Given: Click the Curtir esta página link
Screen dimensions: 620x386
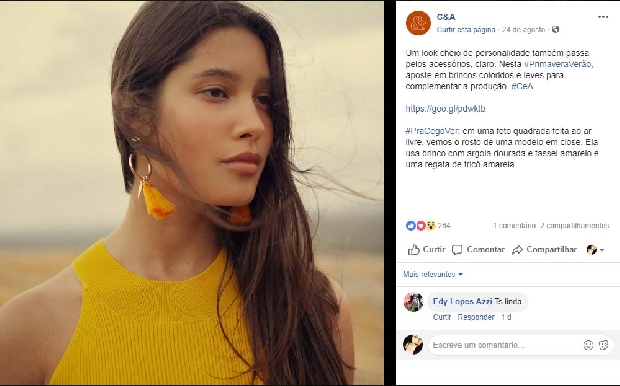Looking at the screenshot, I should [x=466, y=30].
